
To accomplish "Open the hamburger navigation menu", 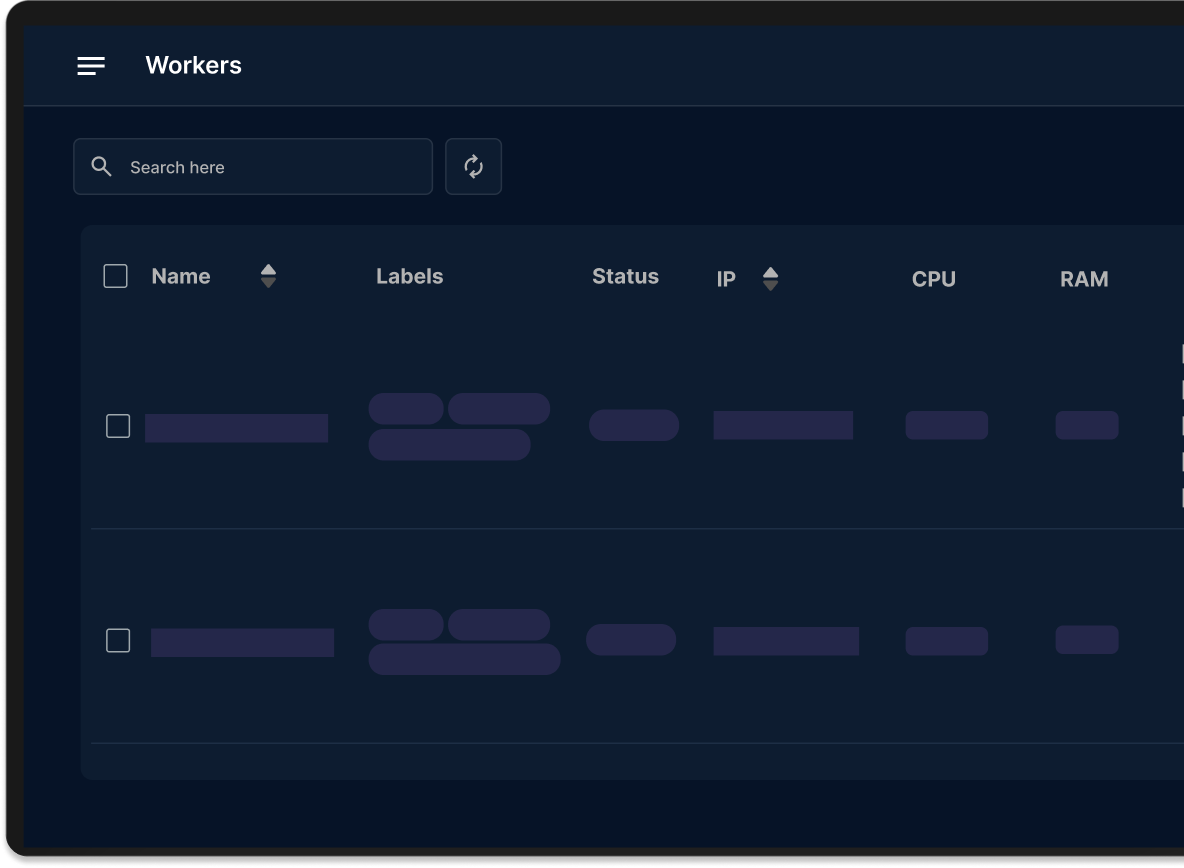I will 91,66.
